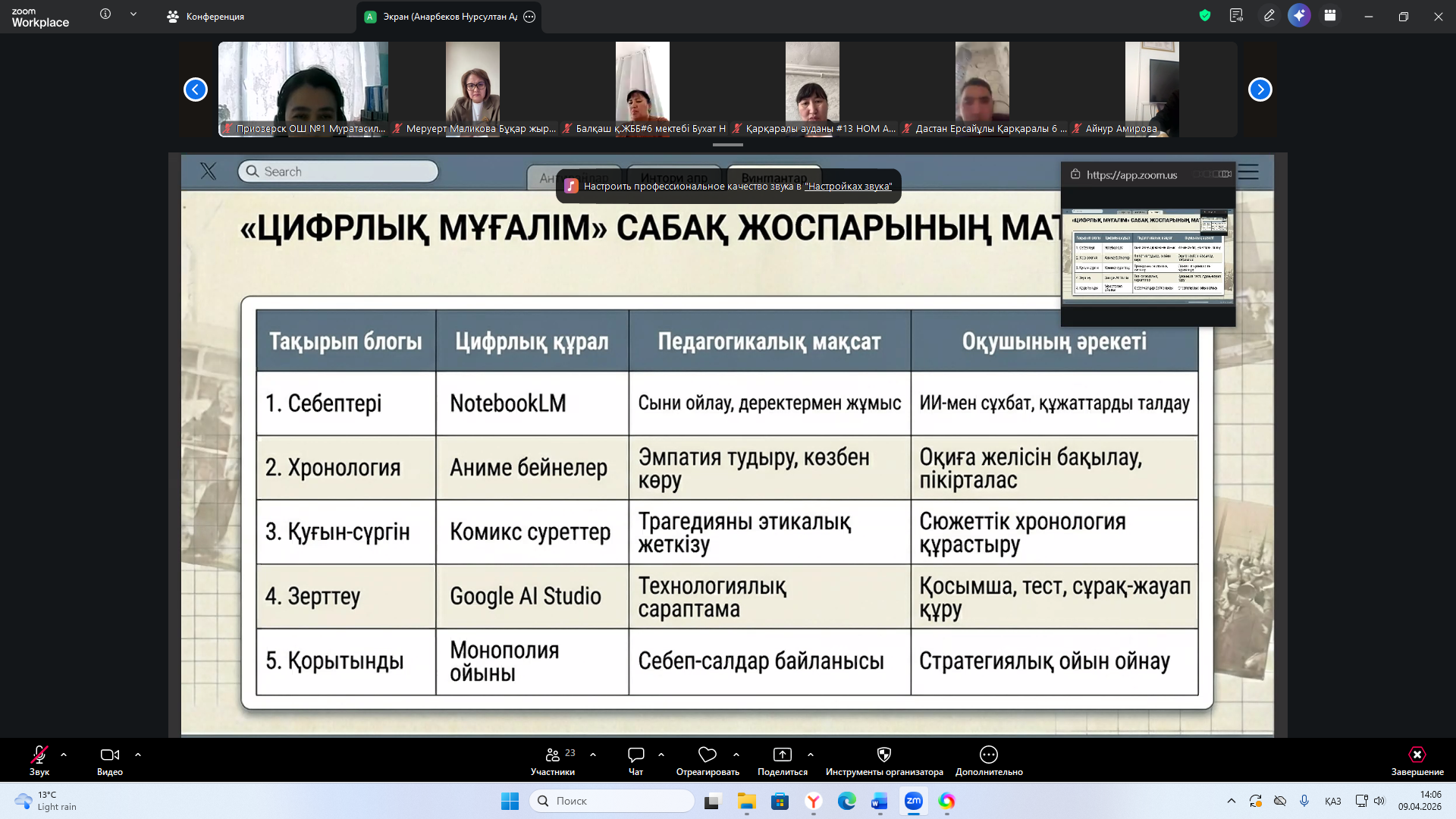Click the green encryption shield icon
Image resolution: width=1456 pixels, height=819 pixels.
tap(1204, 16)
